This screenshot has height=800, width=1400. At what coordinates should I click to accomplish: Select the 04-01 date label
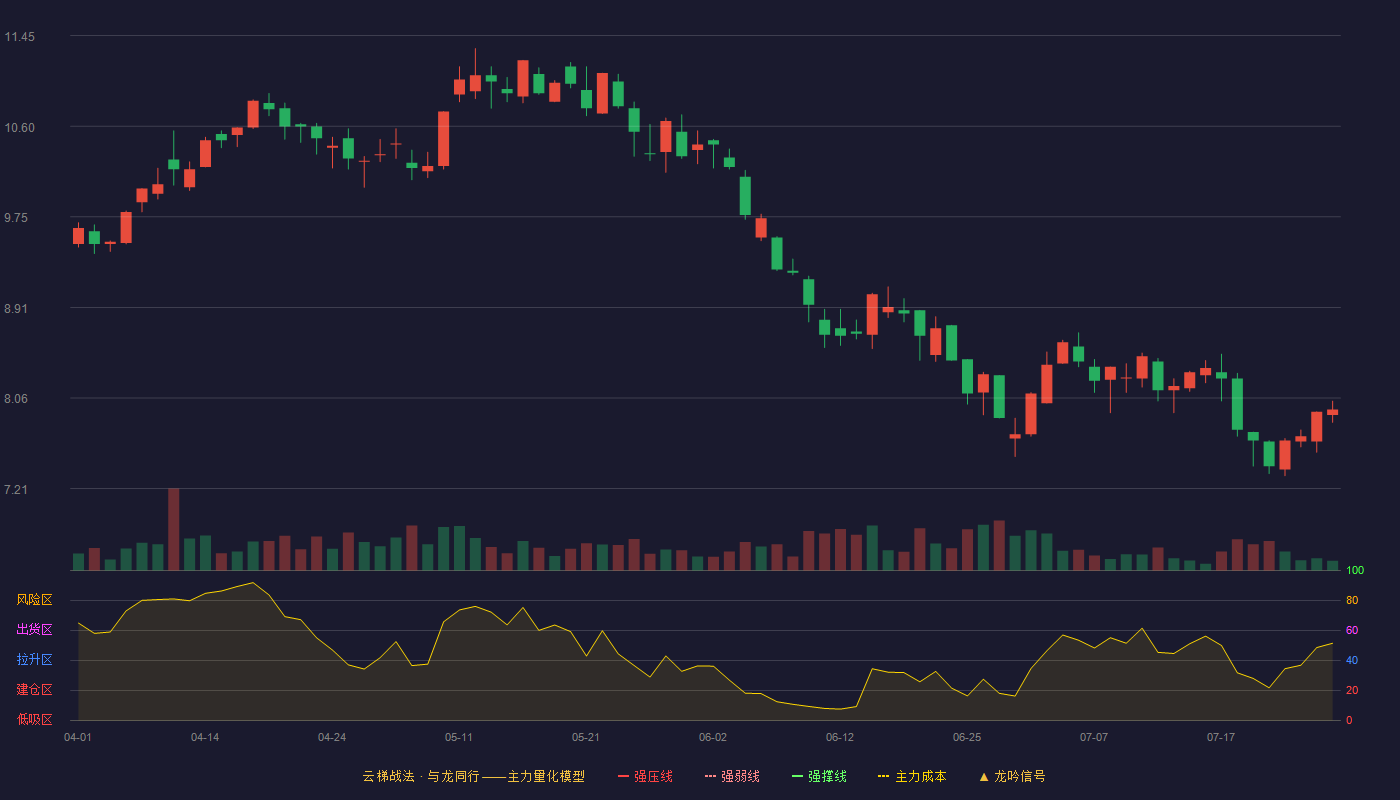coord(78,737)
